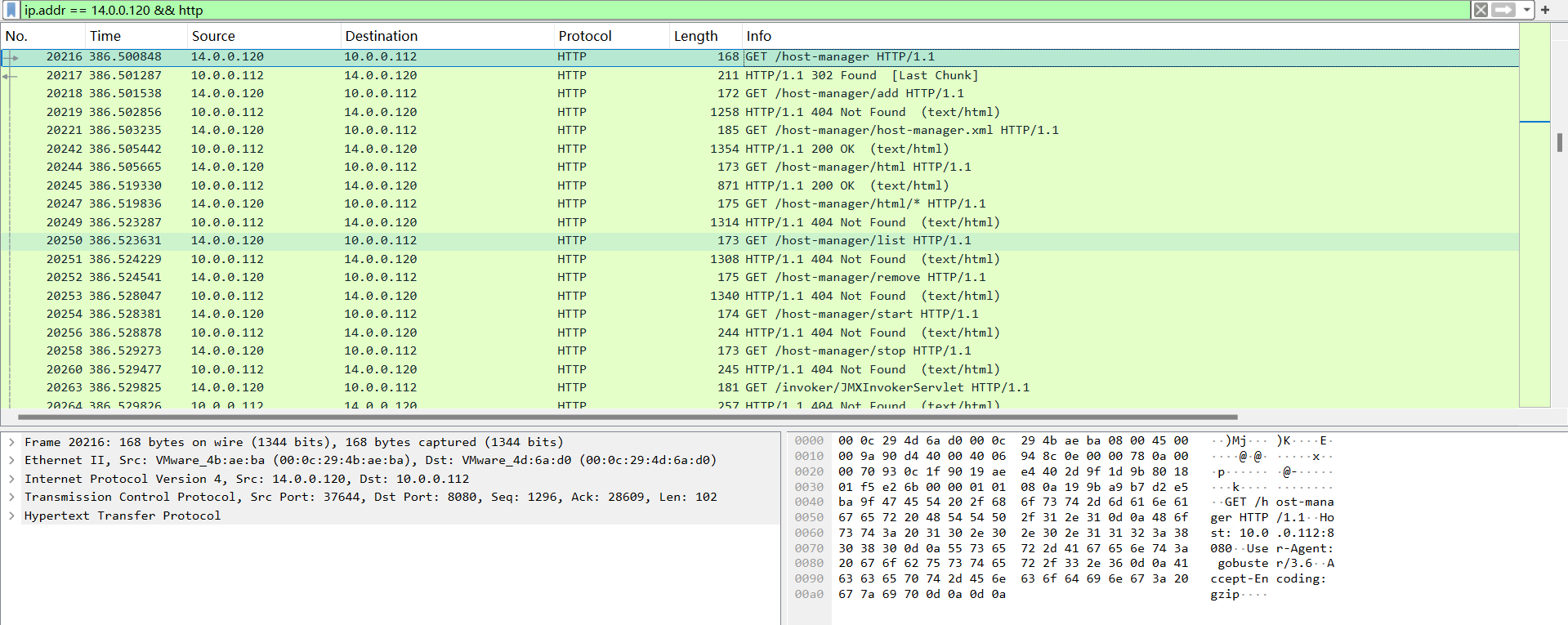This screenshot has width=1568, height=625.
Task: Sort packets by the Info column header
Action: (1130, 36)
